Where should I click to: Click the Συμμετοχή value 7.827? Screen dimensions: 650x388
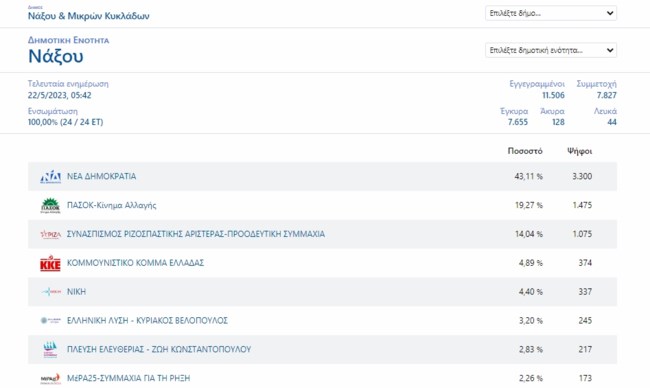pos(606,95)
